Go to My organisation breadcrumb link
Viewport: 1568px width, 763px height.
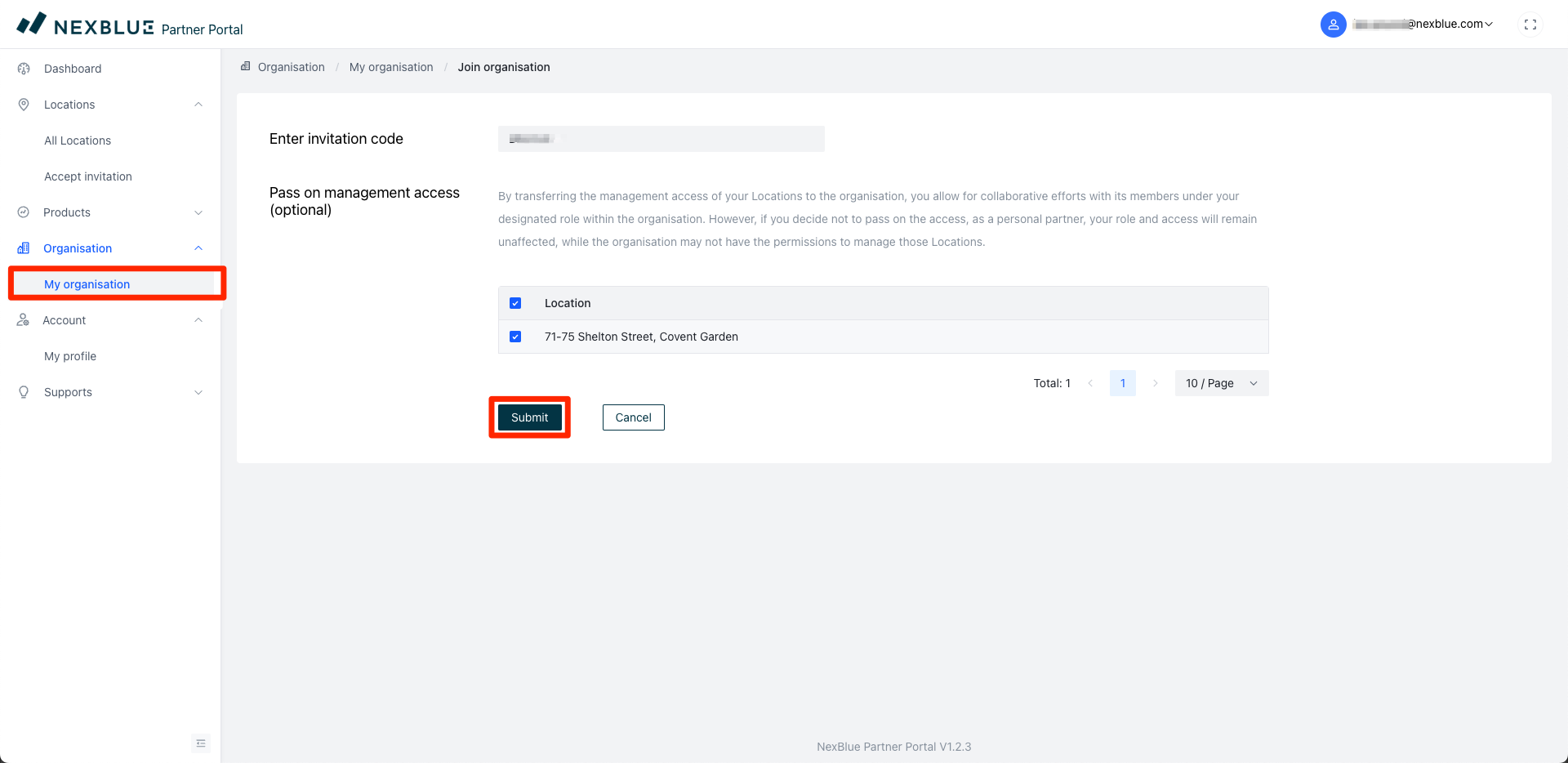[391, 67]
